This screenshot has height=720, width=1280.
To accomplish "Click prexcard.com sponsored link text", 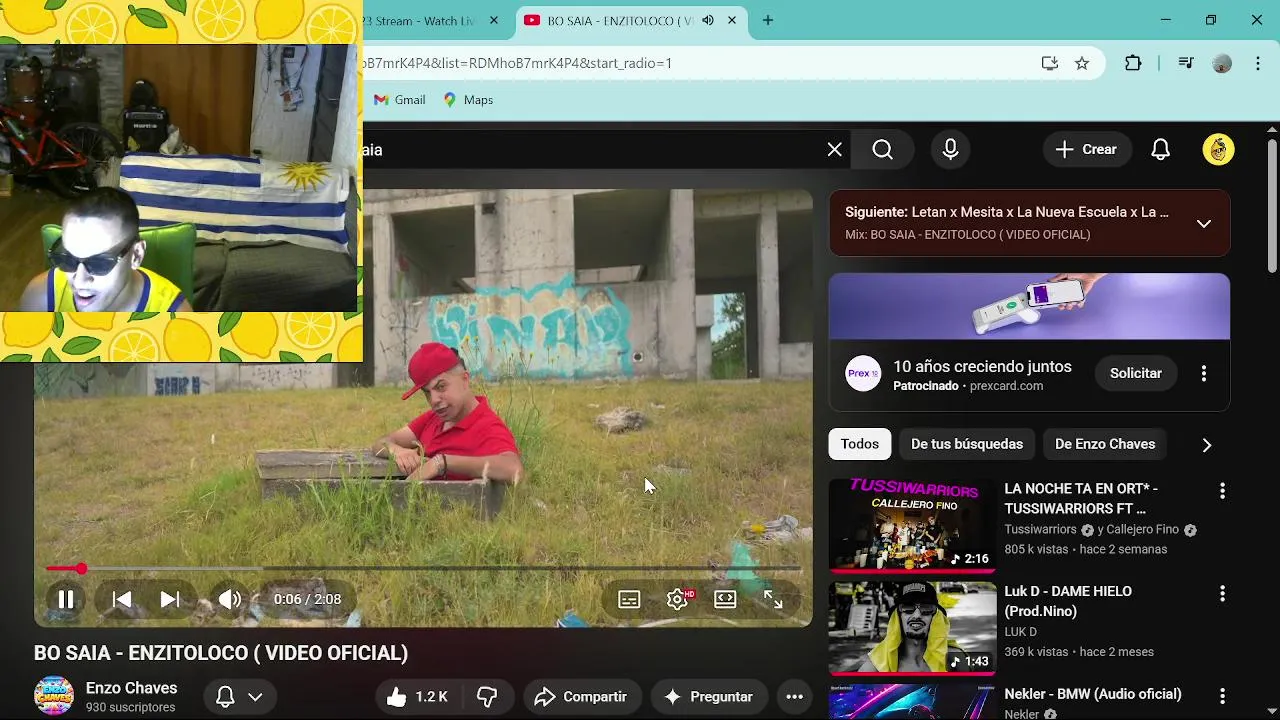I will click(x=1006, y=386).
